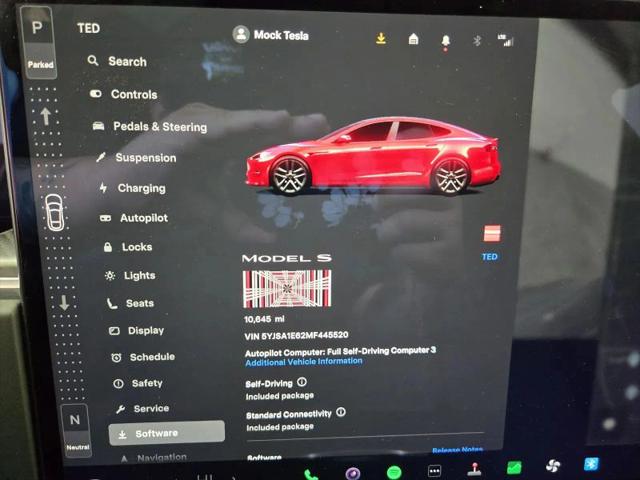
Task: Go to the Seats menu
Action: 131,303
